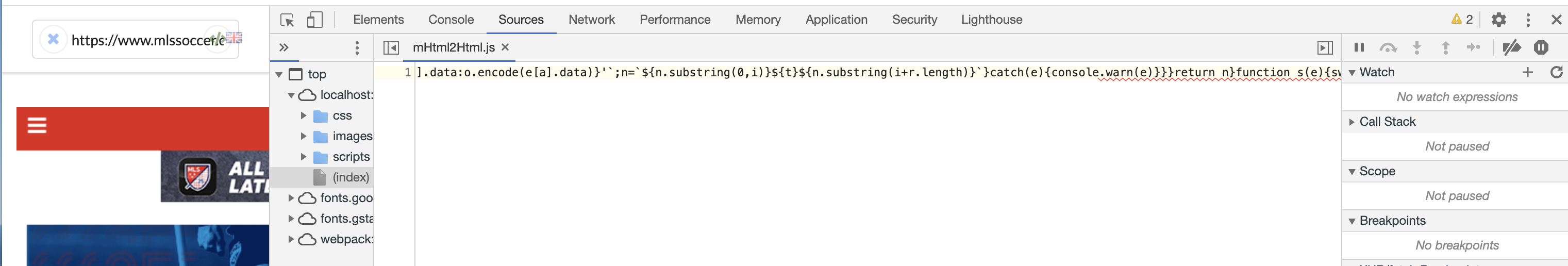Toggle deactivate breakpoints icon

click(x=1511, y=47)
